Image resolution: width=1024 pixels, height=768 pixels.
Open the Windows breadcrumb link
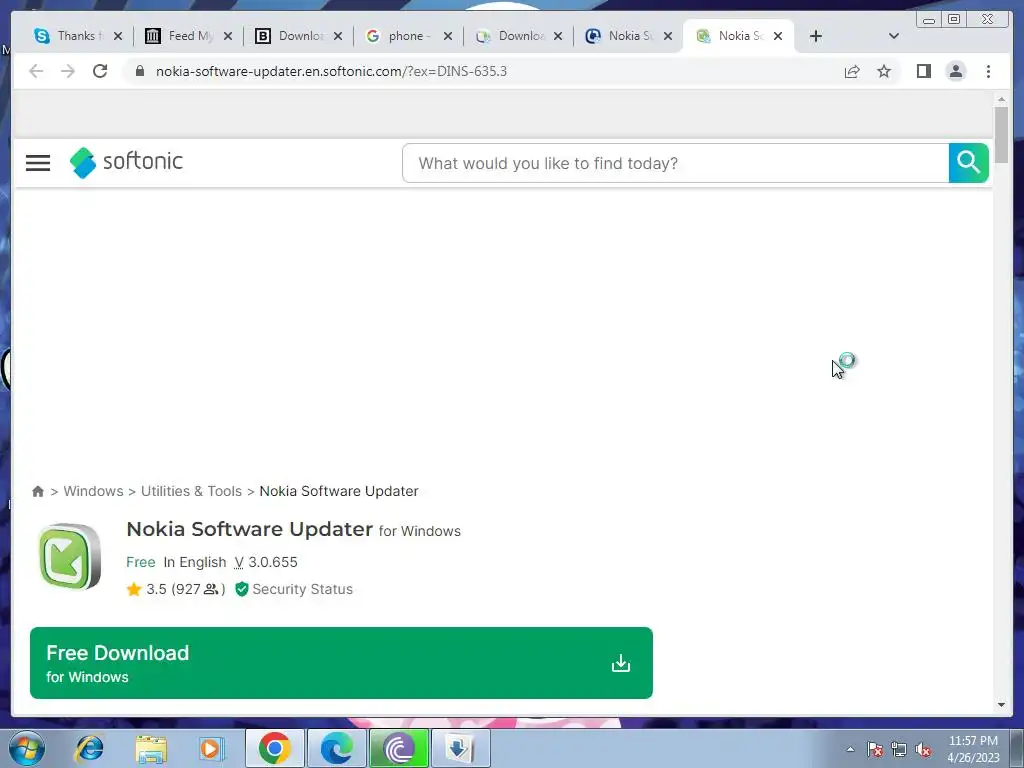pos(93,491)
